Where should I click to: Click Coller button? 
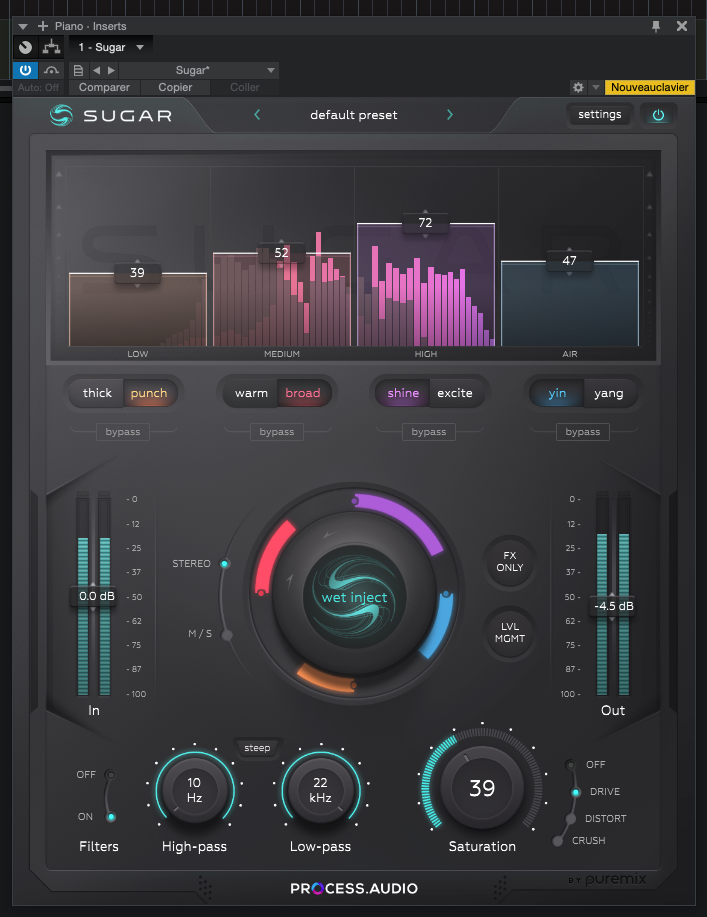click(244, 87)
